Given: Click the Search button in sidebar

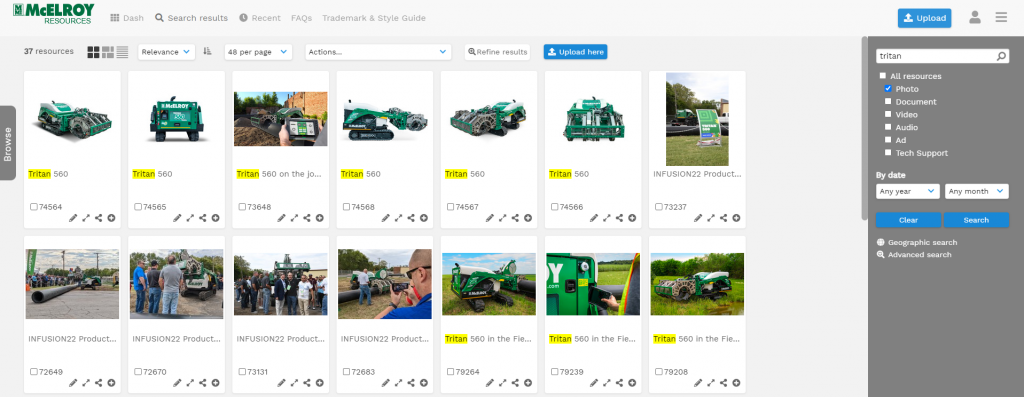Looking at the screenshot, I should 976,220.
